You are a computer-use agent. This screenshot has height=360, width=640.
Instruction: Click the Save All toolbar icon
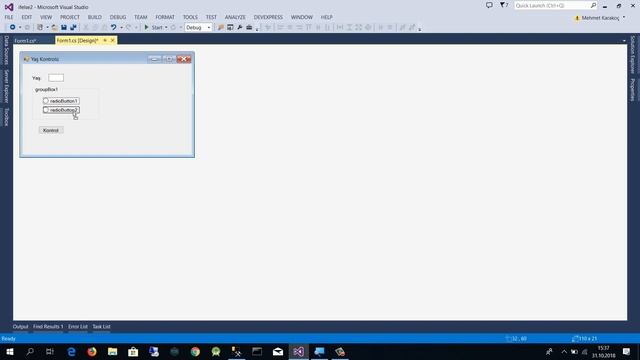point(73,27)
